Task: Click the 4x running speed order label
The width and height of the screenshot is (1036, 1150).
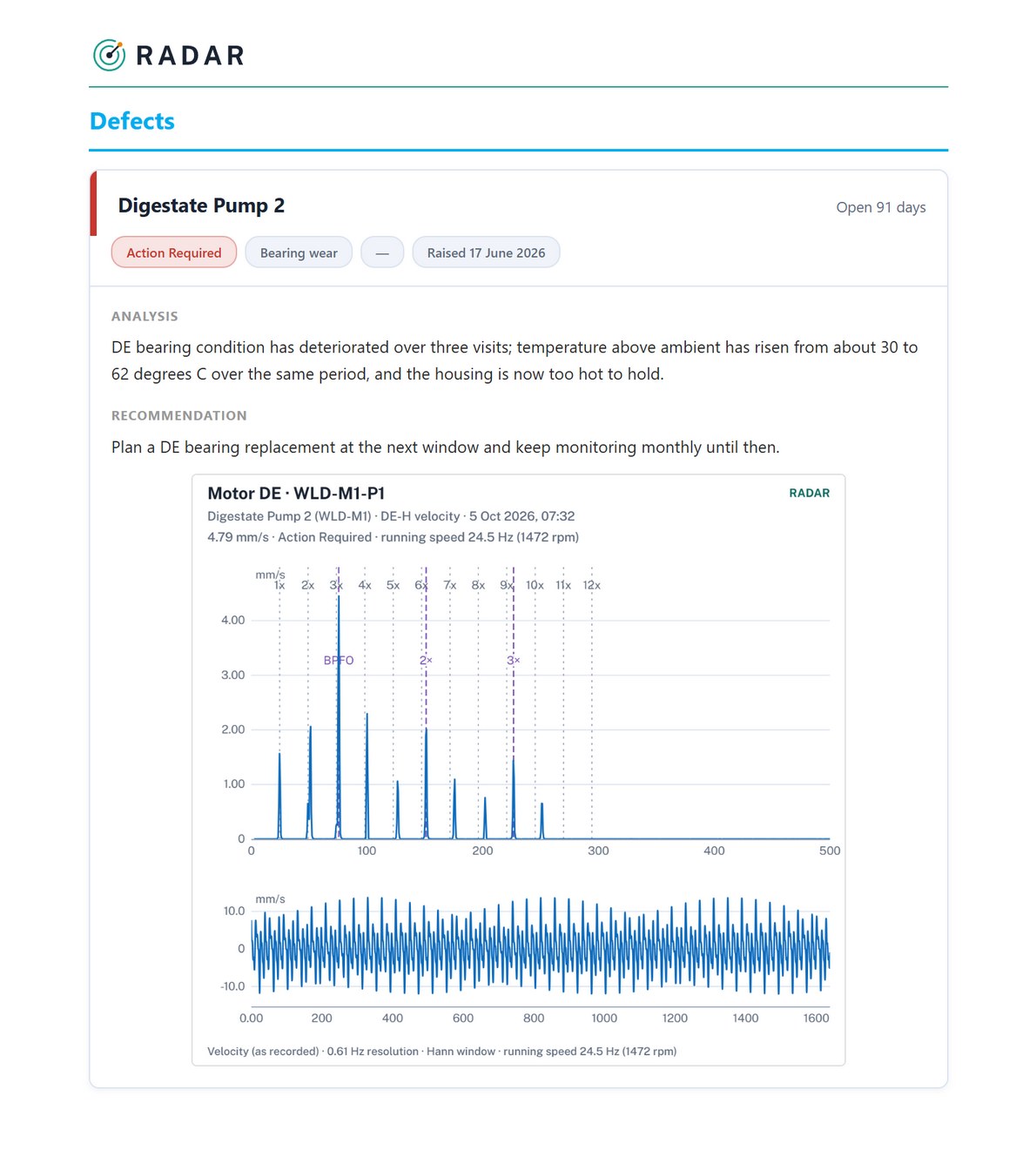Action: [x=365, y=585]
